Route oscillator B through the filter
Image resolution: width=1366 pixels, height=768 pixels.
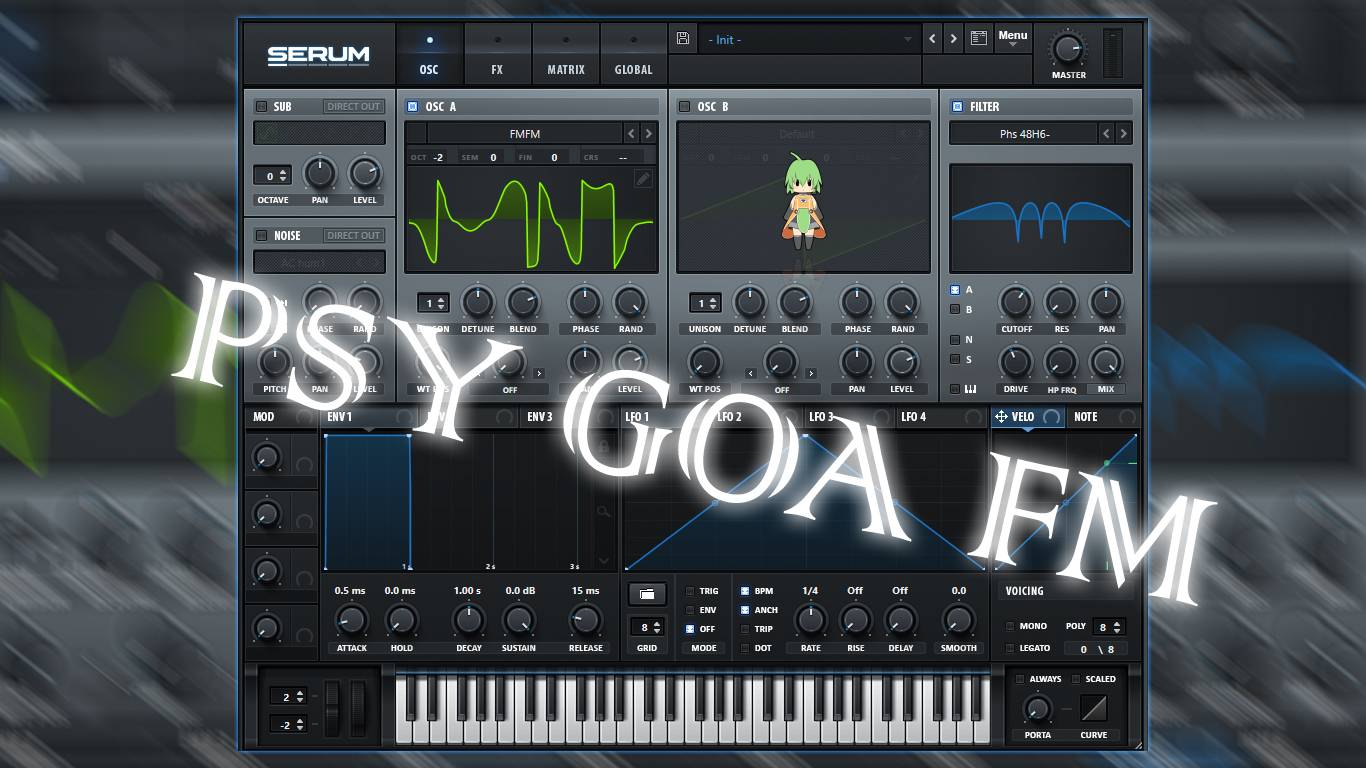point(955,310)
